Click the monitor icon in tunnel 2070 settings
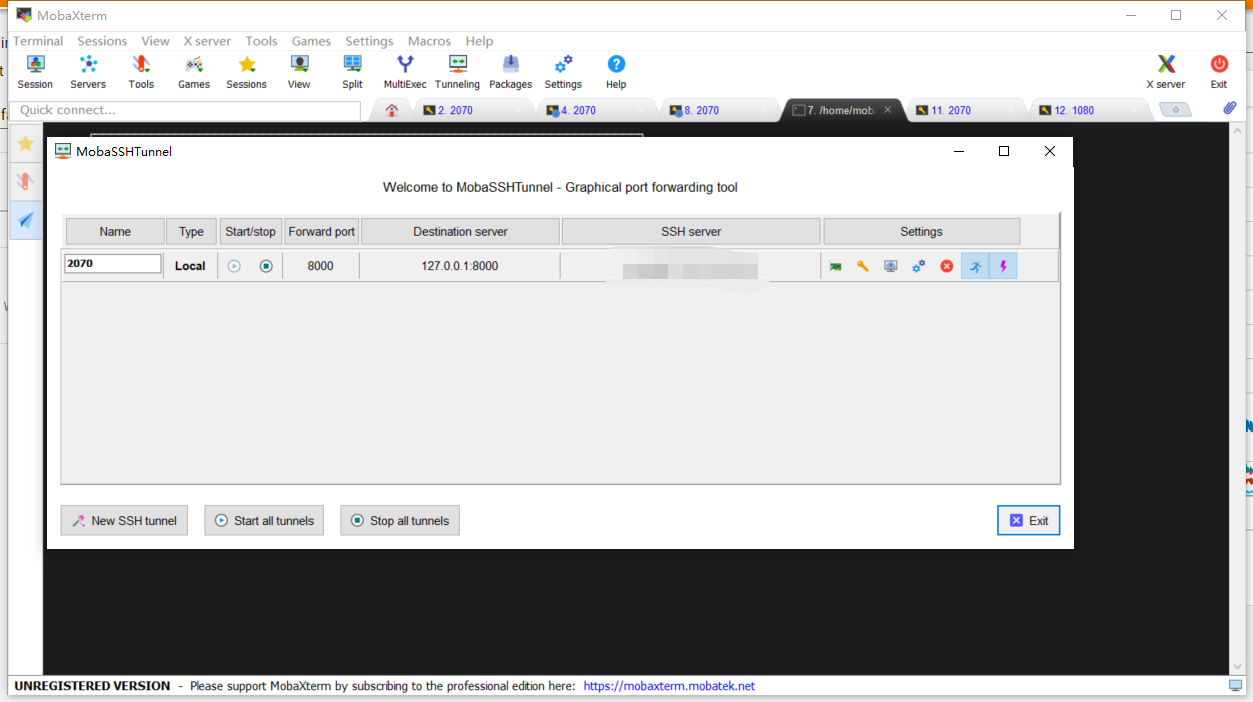1253x702 pixels. tap(891, 266)
